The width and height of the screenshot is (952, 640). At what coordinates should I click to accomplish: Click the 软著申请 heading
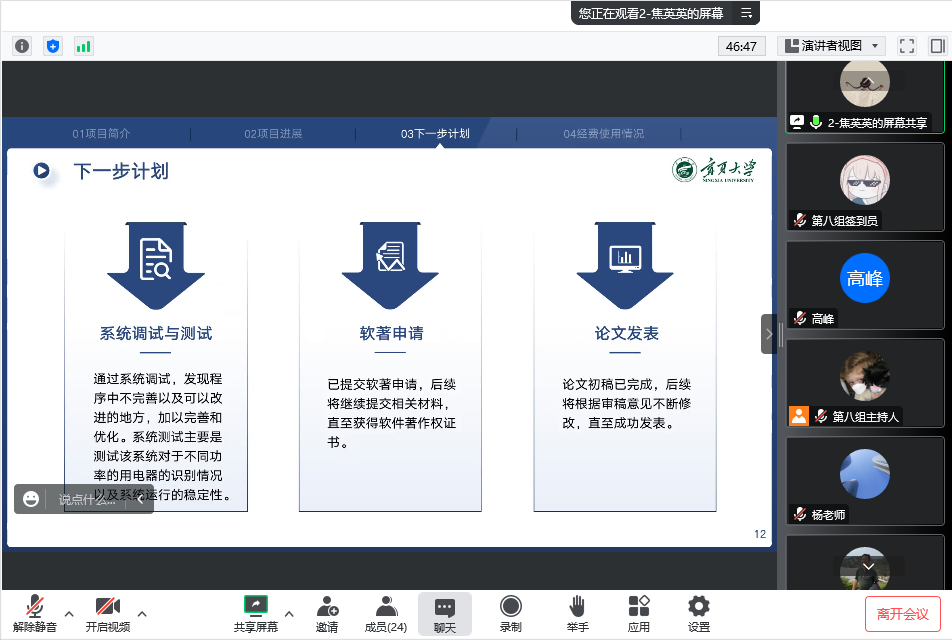(x=391, y=333)
